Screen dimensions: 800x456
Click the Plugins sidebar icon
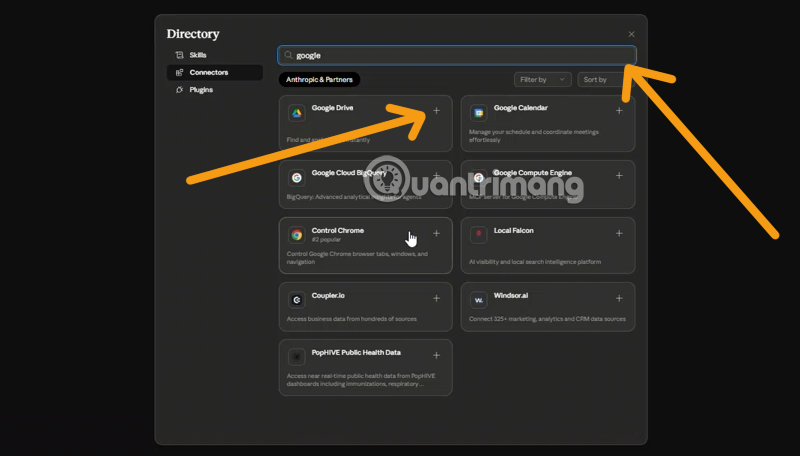click(x=179, y=90)
